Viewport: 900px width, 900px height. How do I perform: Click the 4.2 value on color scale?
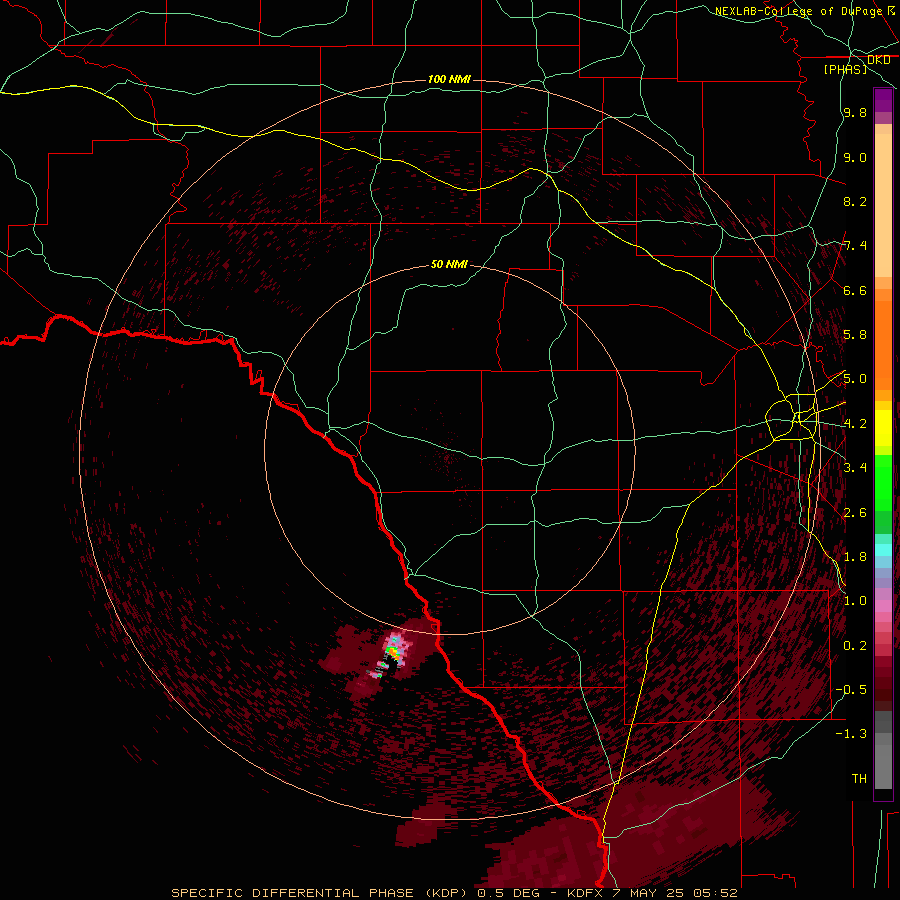pos(855,424)
